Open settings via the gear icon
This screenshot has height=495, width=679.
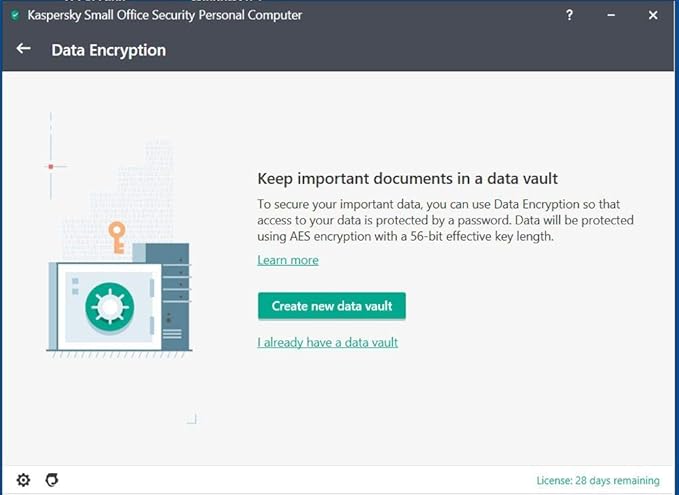[23, 480]
